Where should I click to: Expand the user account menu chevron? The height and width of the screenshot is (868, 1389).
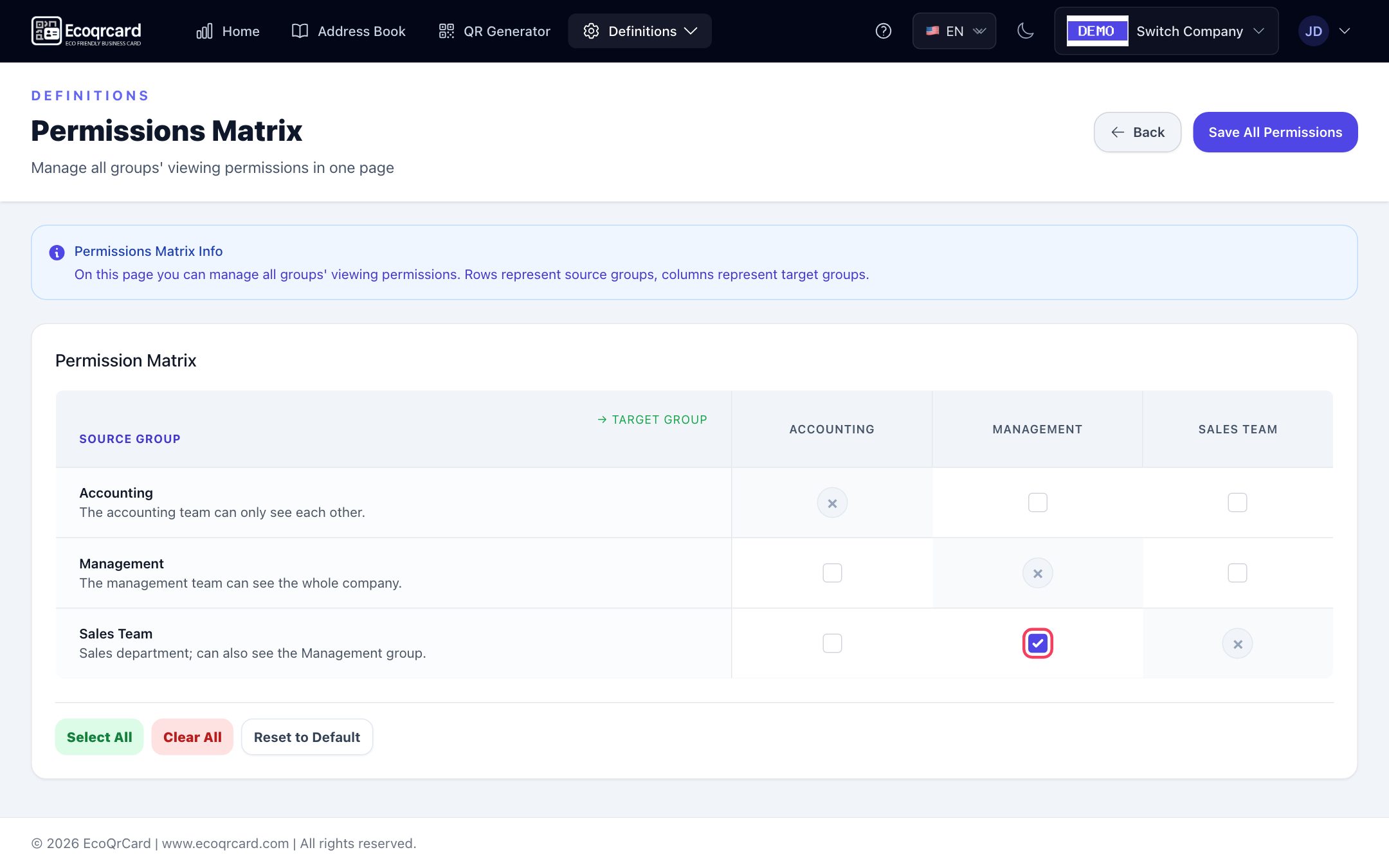(x=1344, y=31)
